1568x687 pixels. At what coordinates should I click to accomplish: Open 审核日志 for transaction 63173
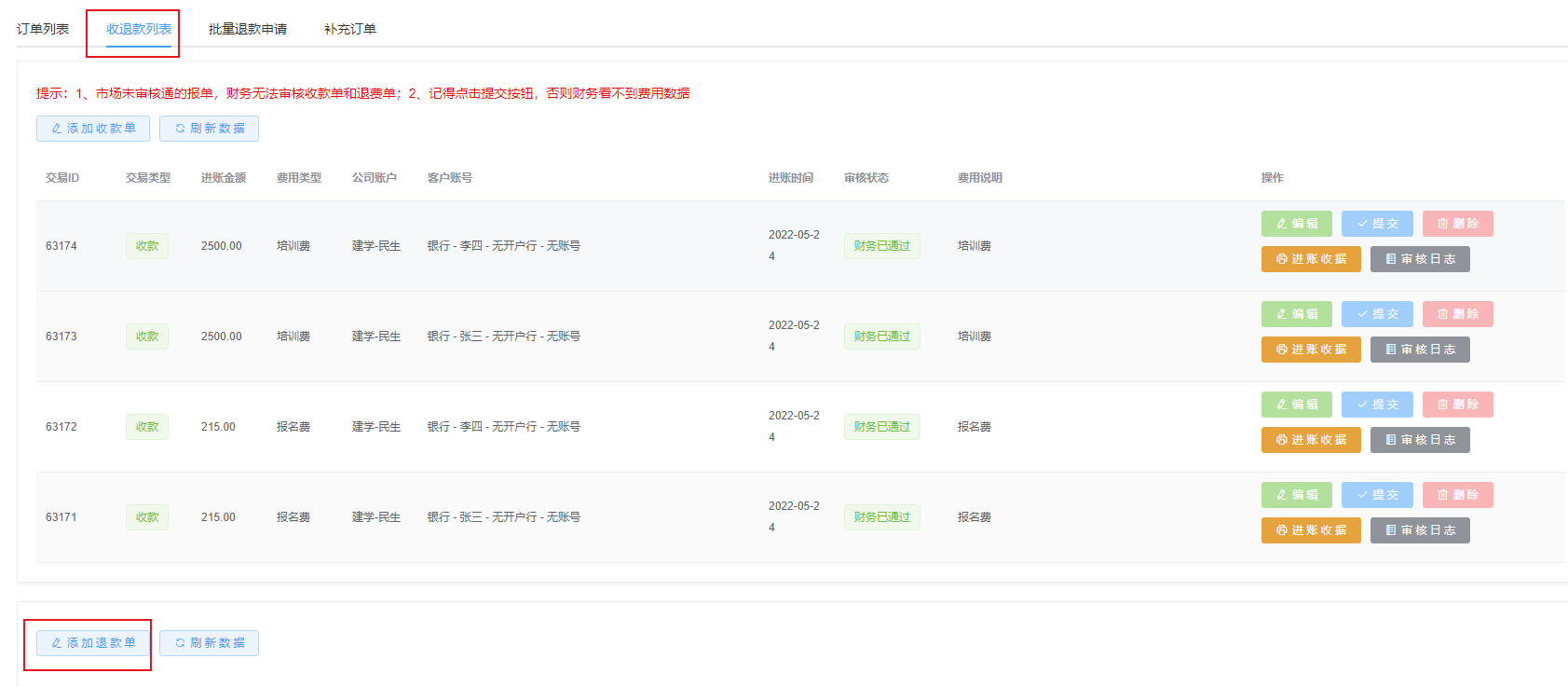click(x=1420, y=350)
